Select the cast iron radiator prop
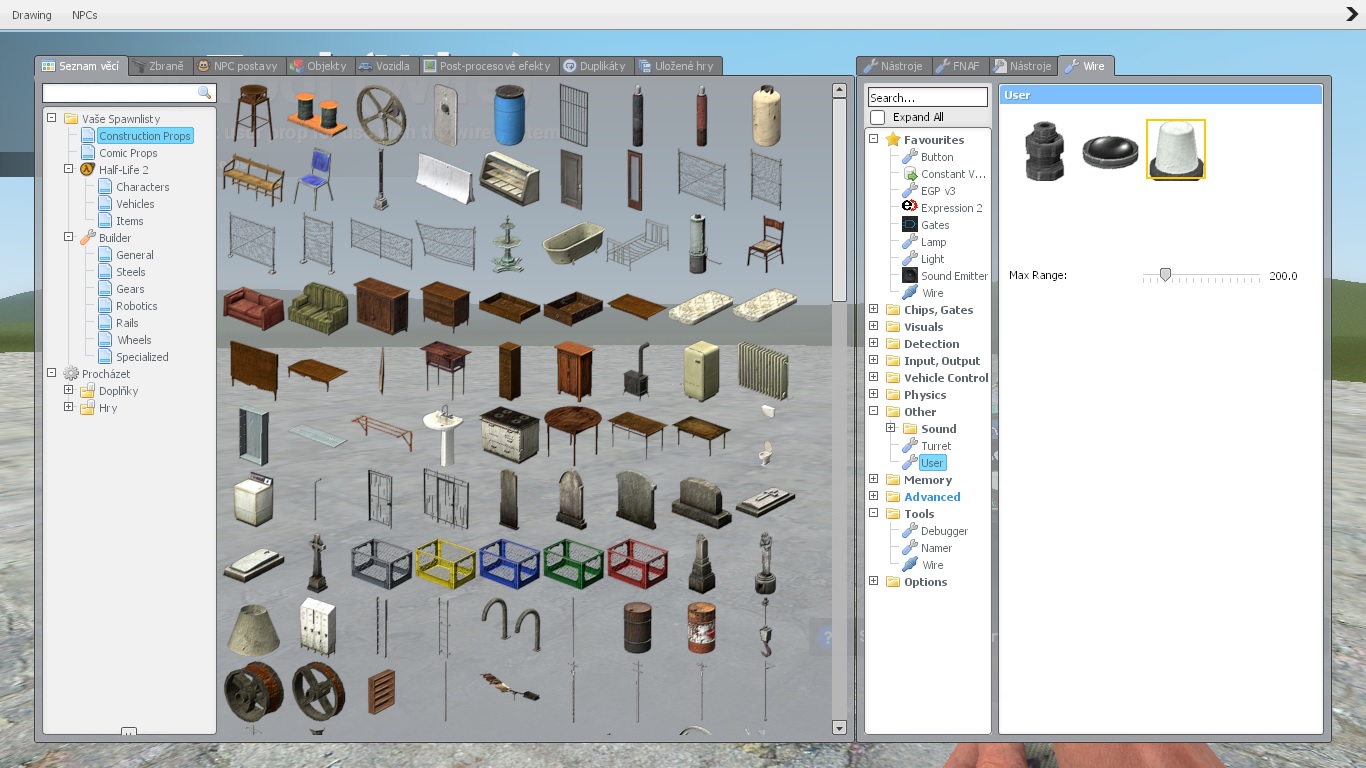1366x768 pixels. [x=765, y=370]
